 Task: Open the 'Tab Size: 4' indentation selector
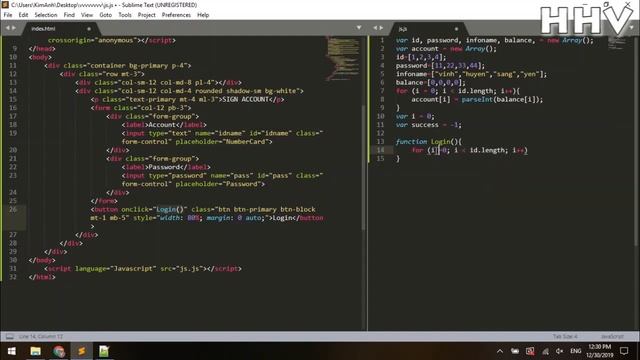pyautogui.click(x=565, y=336)
